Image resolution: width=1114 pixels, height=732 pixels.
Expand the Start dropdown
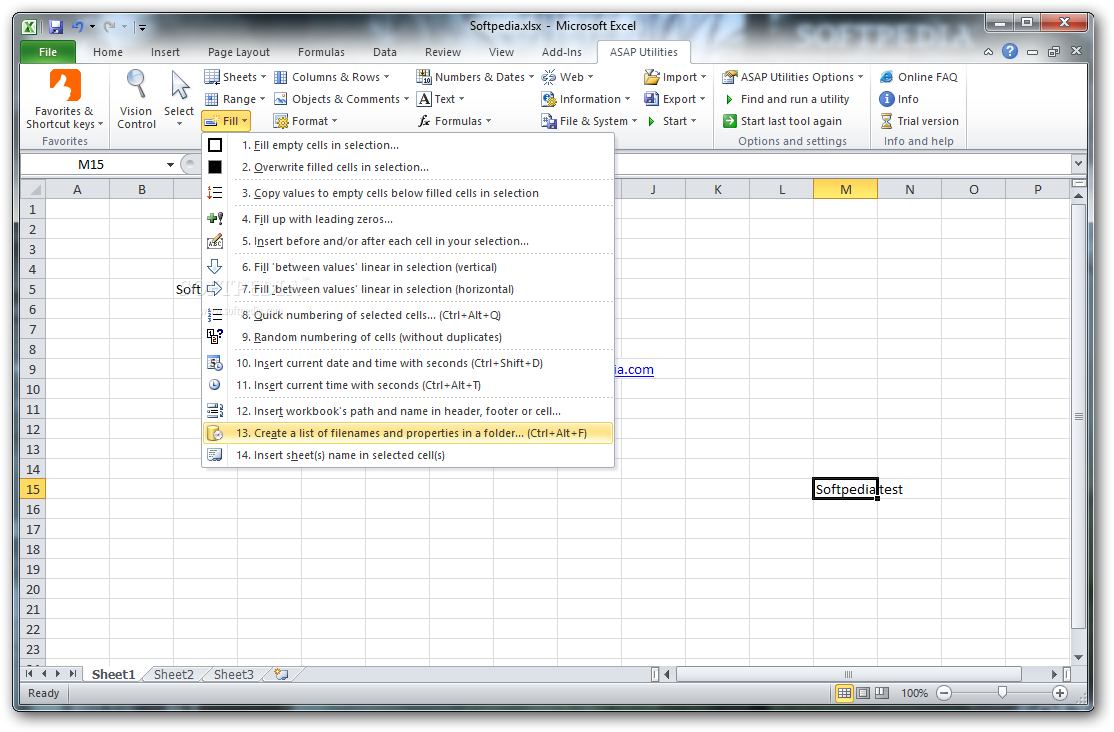click(671, 121)
